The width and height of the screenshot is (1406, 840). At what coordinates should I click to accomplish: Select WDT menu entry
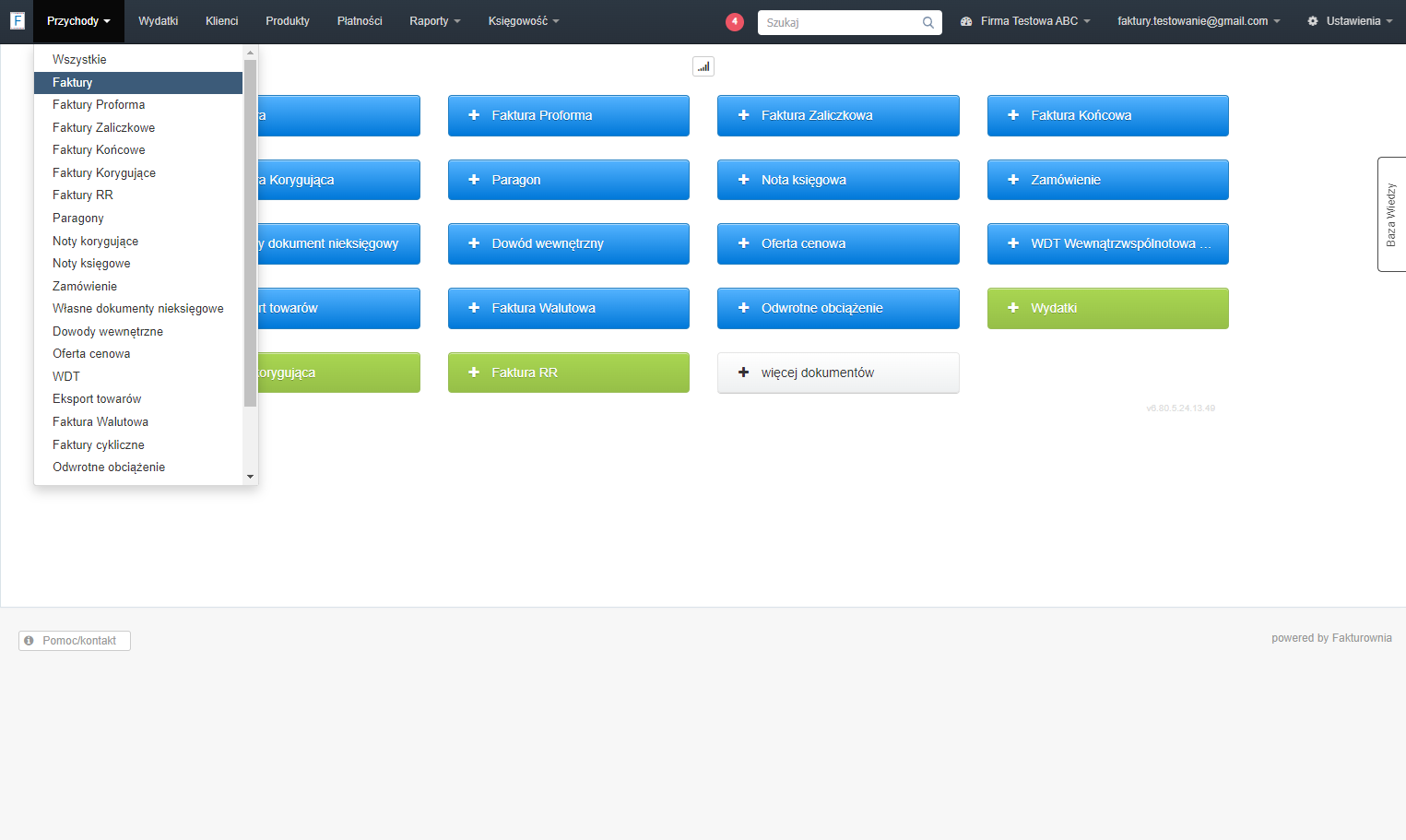coord(138,376)
